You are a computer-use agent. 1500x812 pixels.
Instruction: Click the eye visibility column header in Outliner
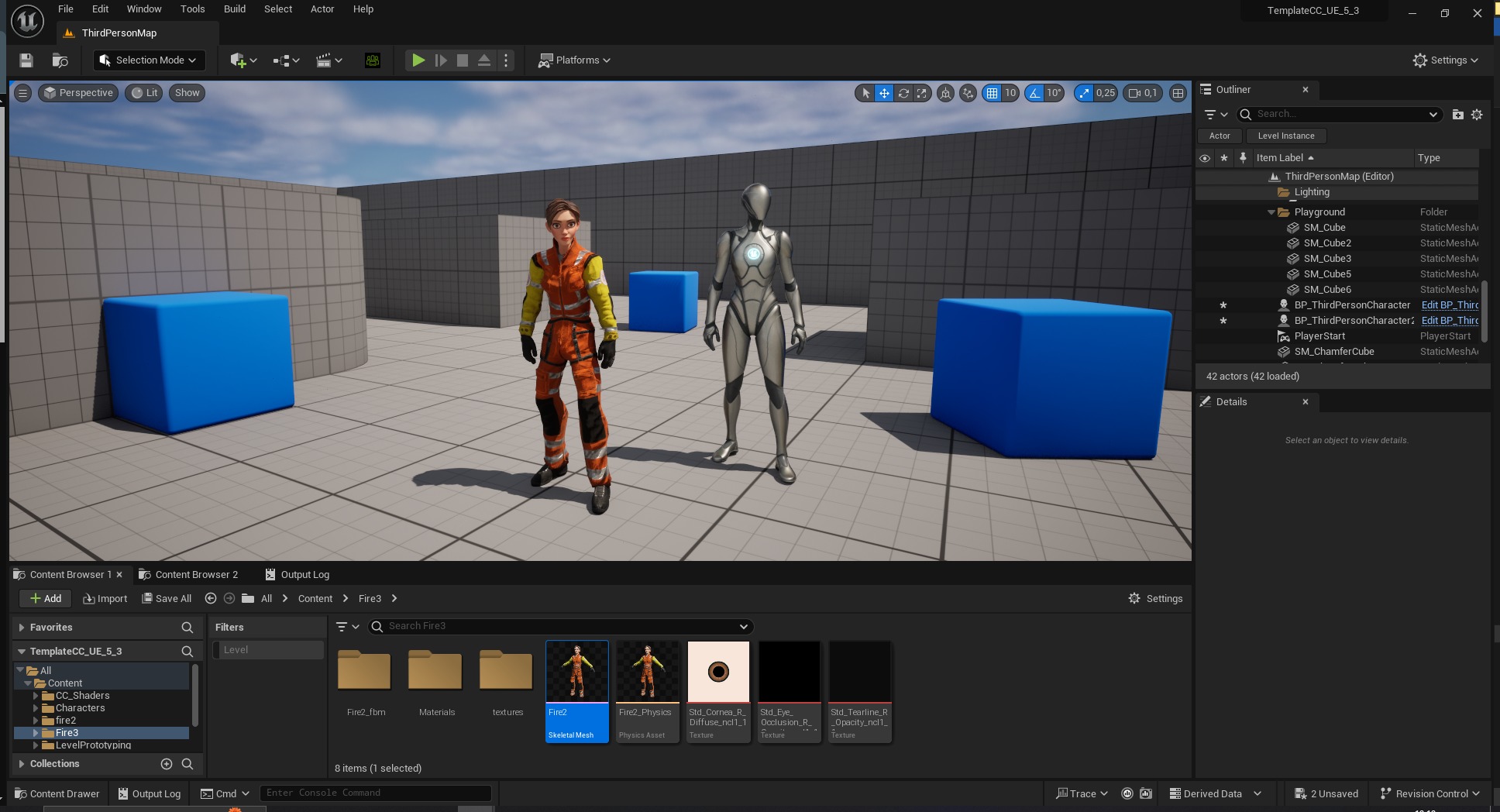click(1205, 158)
